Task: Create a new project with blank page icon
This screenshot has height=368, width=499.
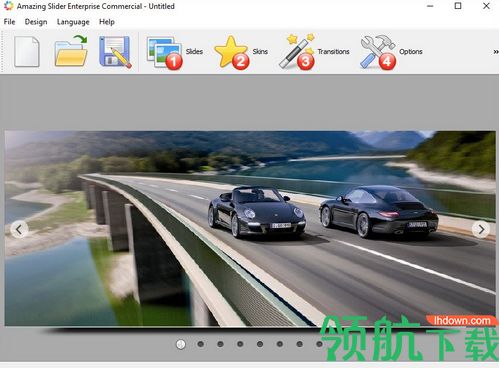Action: (x=27, y=52)
